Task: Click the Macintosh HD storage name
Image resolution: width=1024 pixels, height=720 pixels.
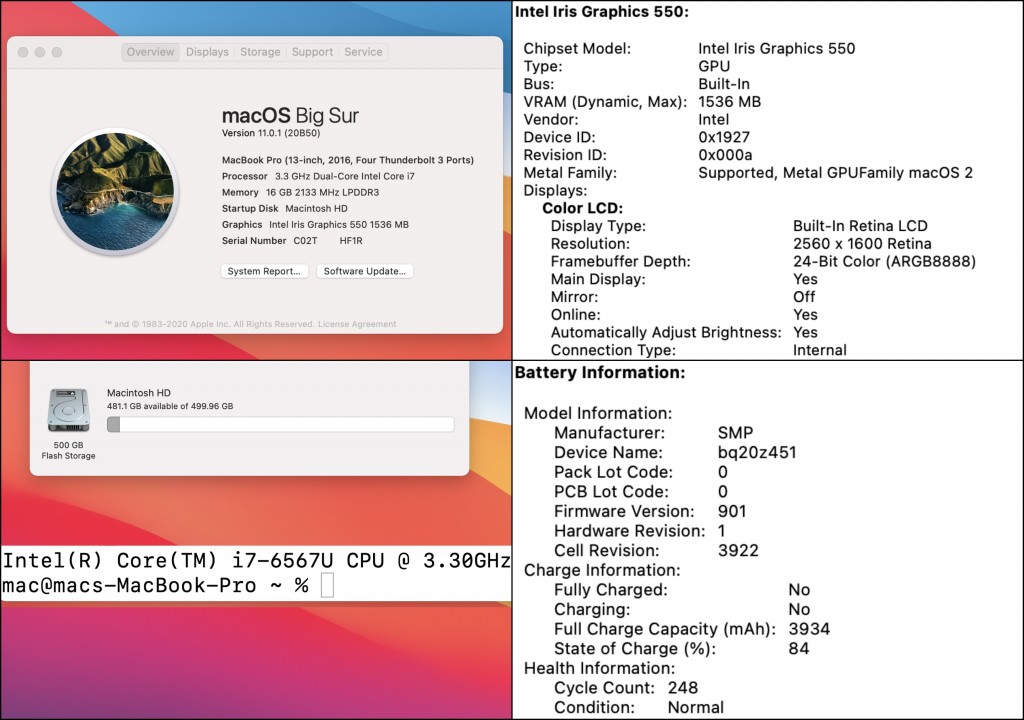Action: (138, 393)
